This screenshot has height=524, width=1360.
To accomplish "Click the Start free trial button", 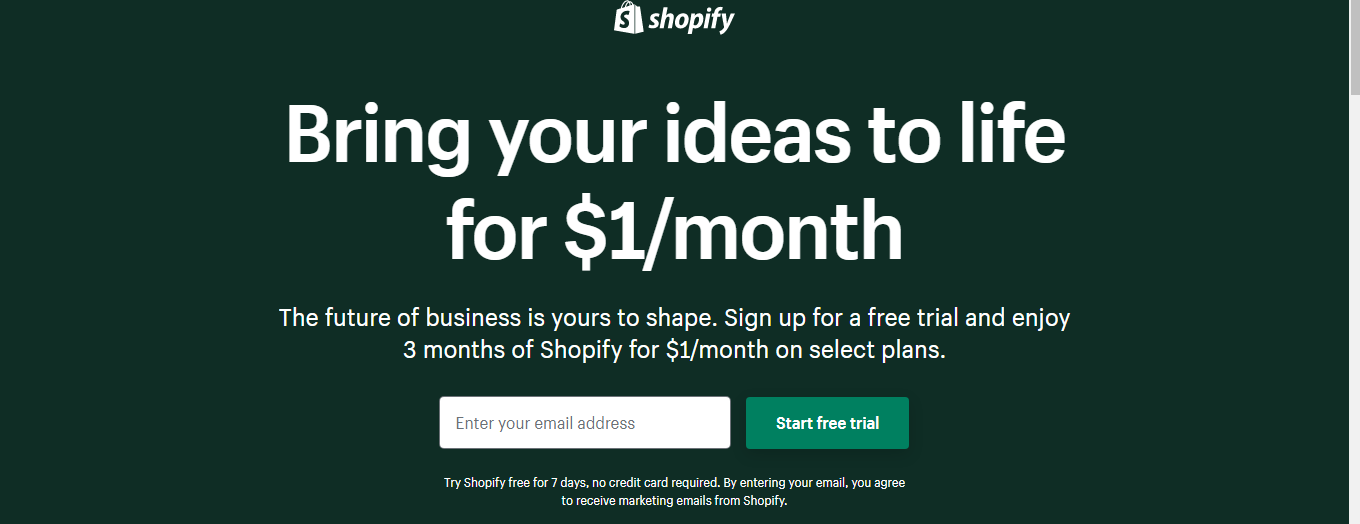I will [x=827, y=423].
